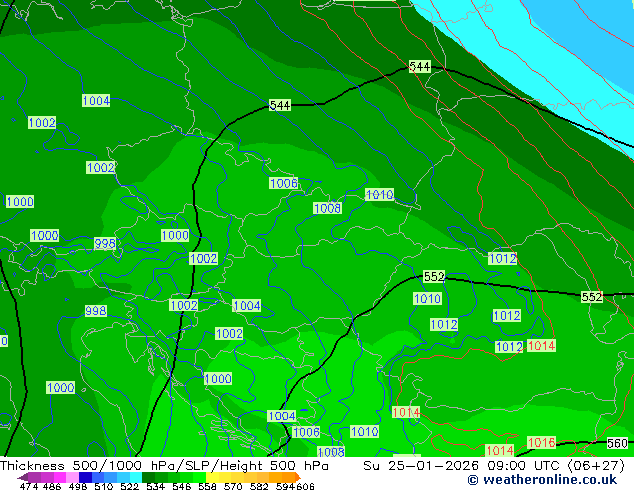Click the dark blue swatch in thickness legend
634x490 pixels.
85,477
